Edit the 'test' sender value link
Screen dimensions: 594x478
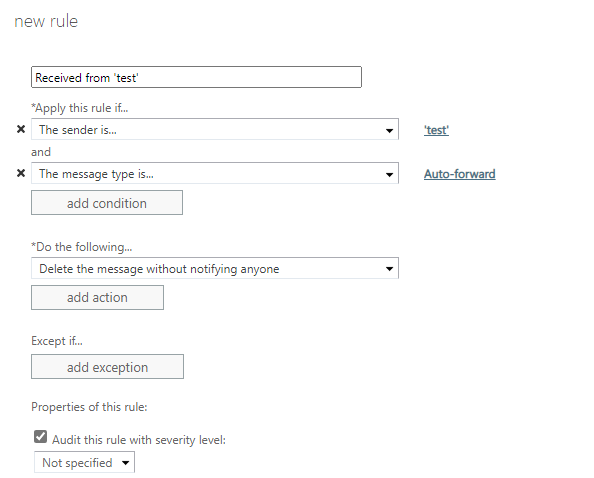(436, 130)
